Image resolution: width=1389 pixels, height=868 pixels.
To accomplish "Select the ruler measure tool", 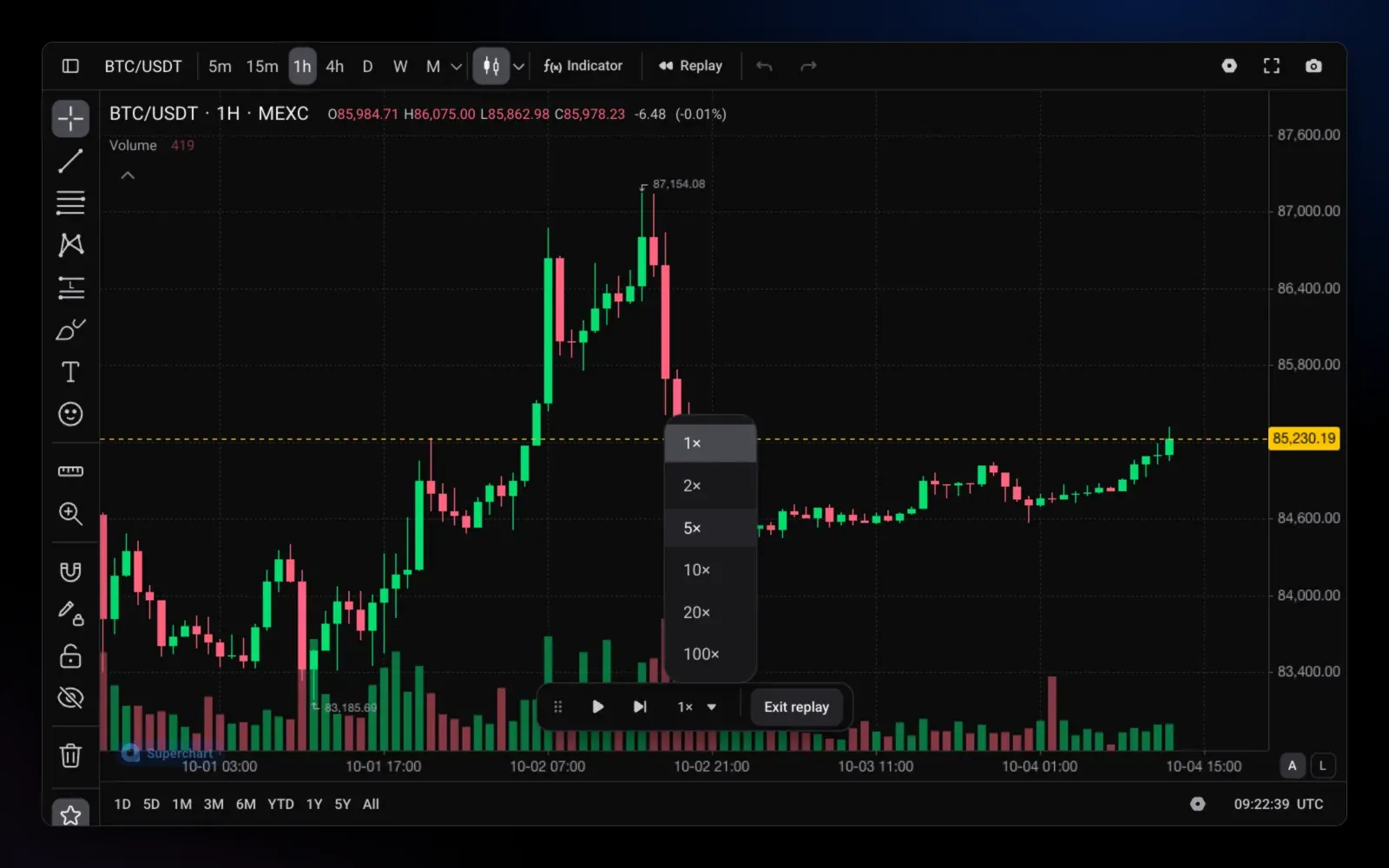I will [70, 471].
